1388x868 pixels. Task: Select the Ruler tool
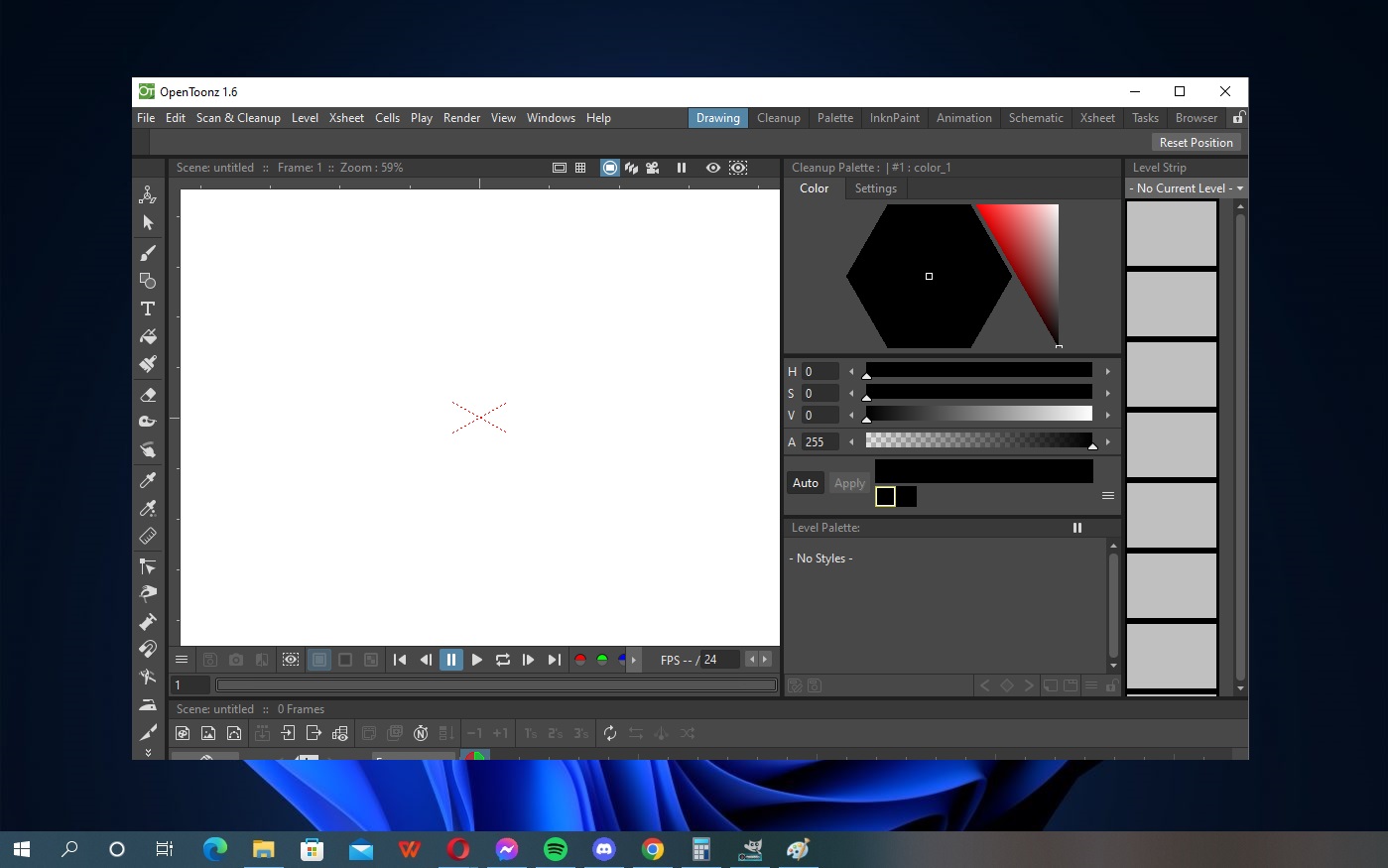(148, 536)
